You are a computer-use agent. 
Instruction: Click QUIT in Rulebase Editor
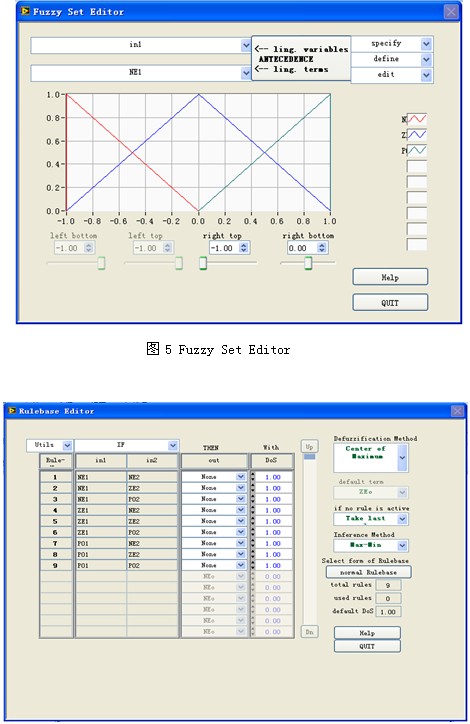pyautogui.click(x=367, y=646)
